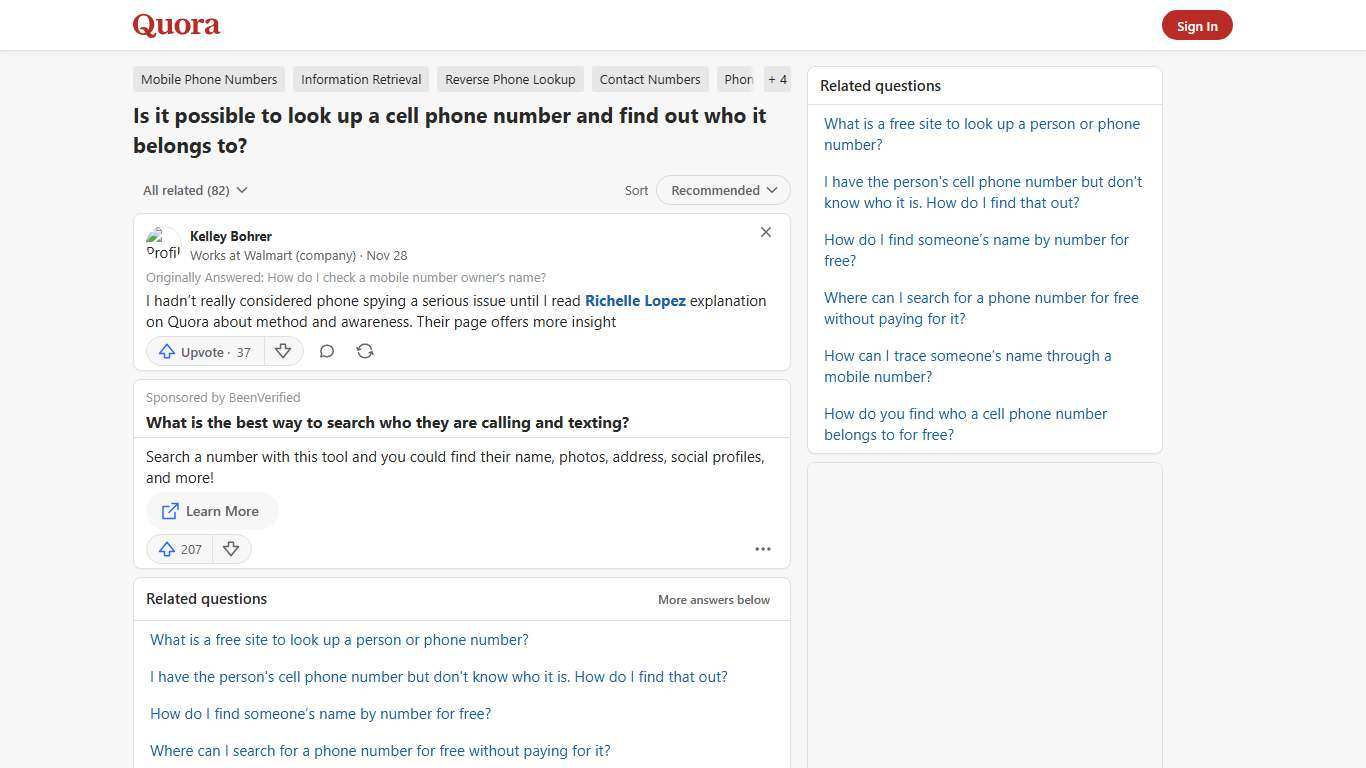Open the Richelle Lopez profile link
1366x768 pixels.
click(x=635, y=300)
